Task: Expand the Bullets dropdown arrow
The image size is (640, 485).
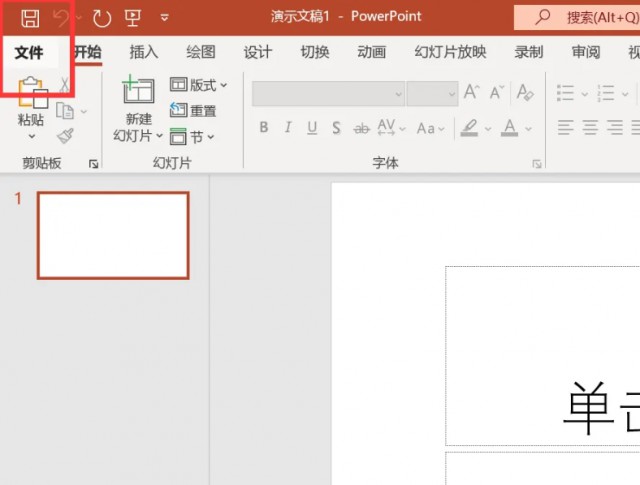Action: click(x=584, y=94)
